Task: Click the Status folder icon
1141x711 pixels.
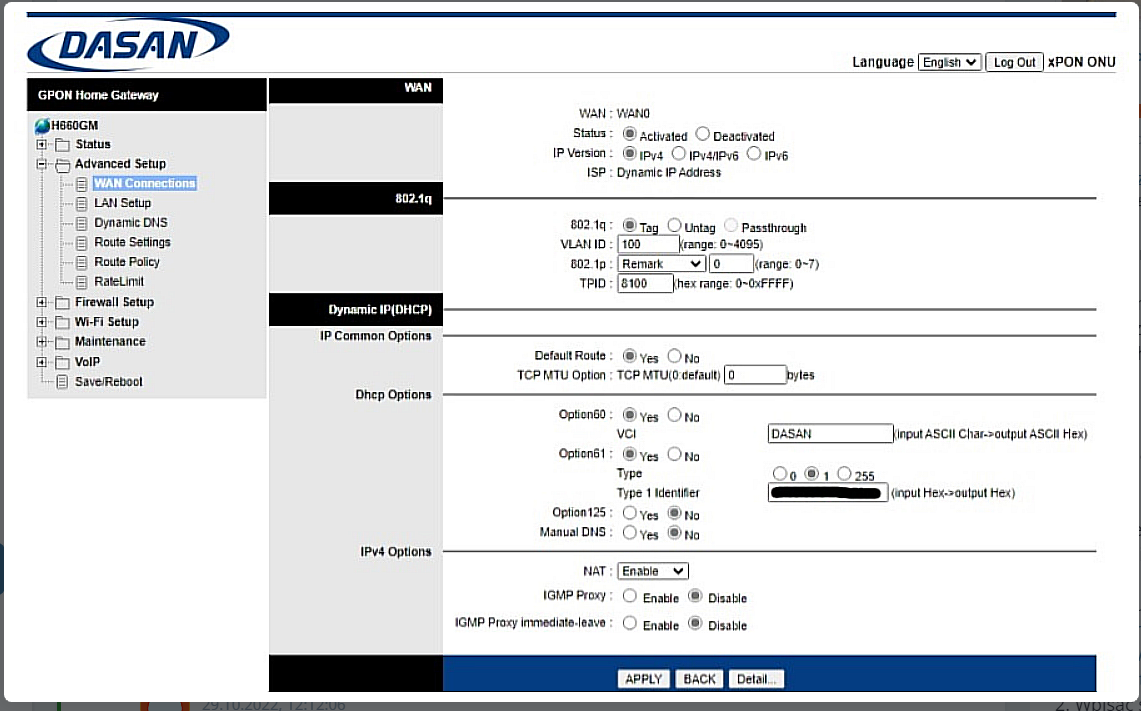Action: click(x=62, y=145)
